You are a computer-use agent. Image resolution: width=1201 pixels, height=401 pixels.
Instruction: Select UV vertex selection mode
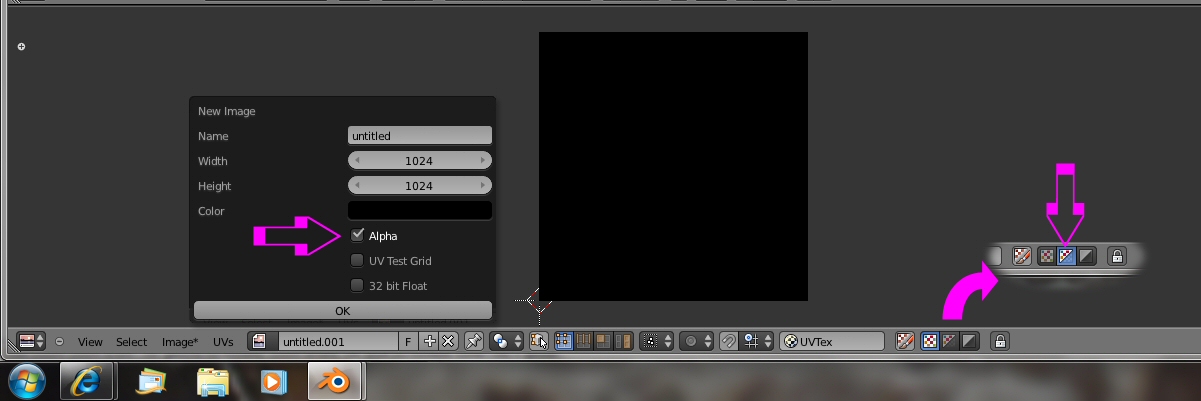563,341
